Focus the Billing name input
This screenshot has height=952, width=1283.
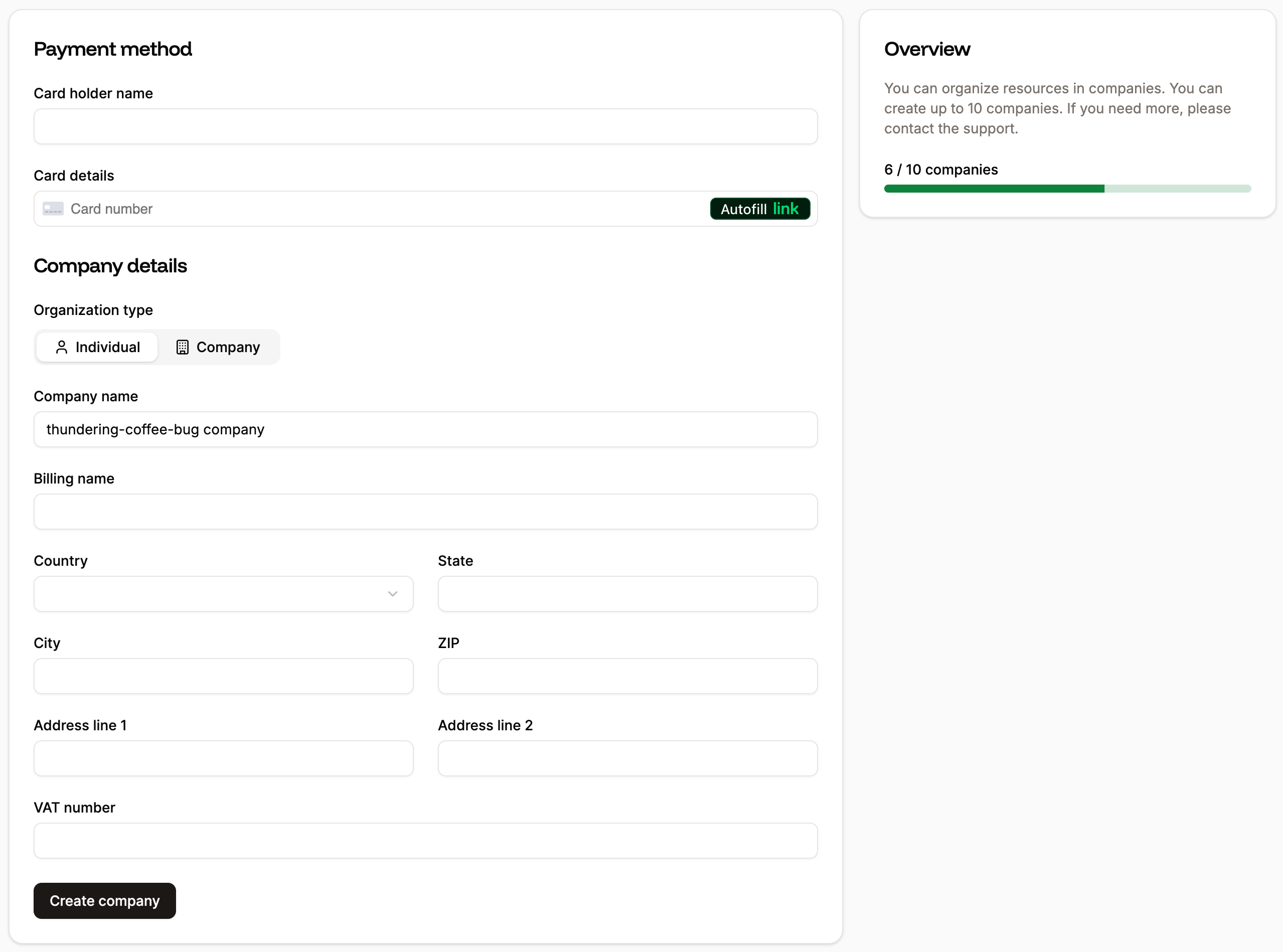tap(425, 511)
